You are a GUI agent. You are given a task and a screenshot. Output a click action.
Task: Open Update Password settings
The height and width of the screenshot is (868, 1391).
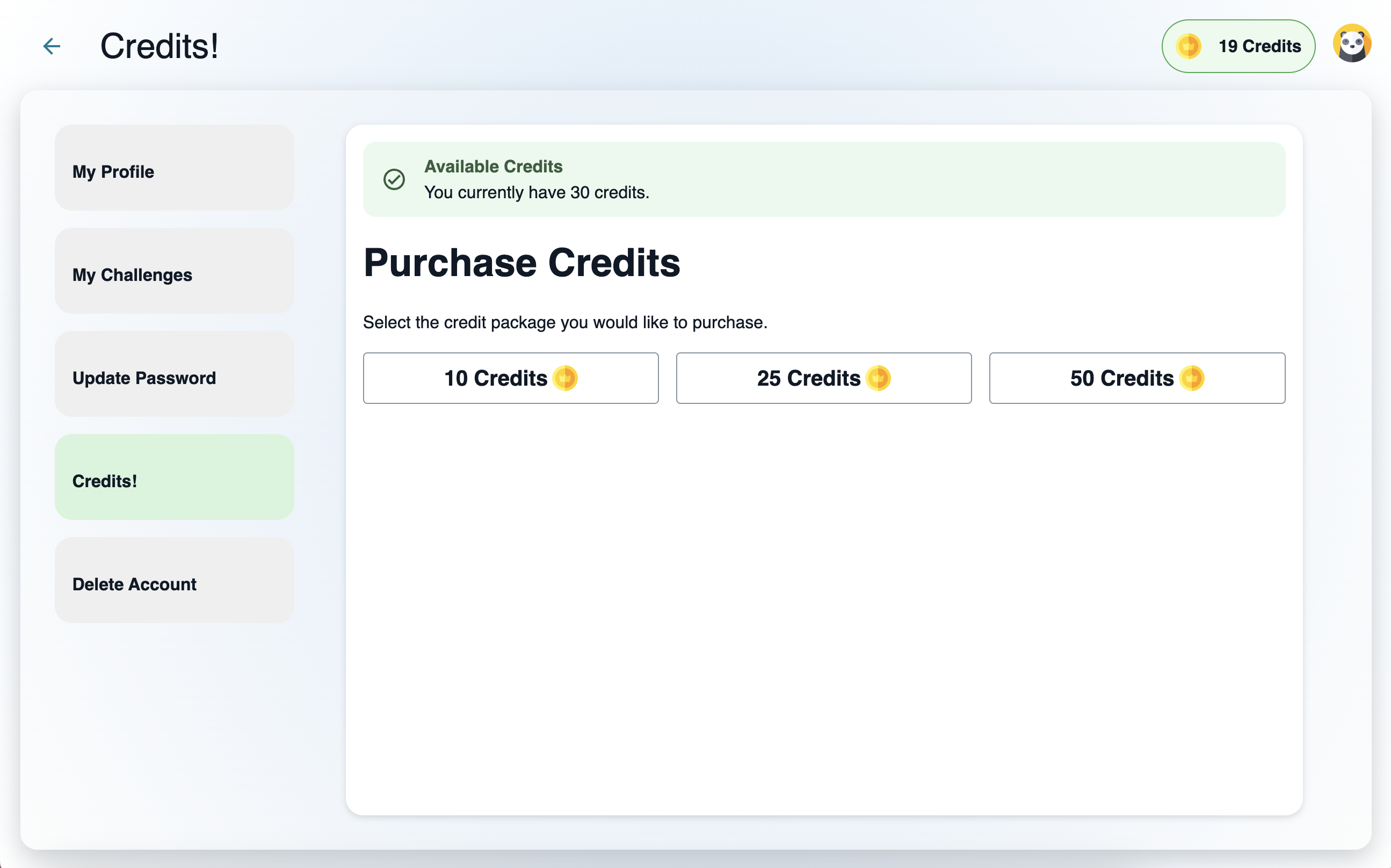[x=174, y=374]
